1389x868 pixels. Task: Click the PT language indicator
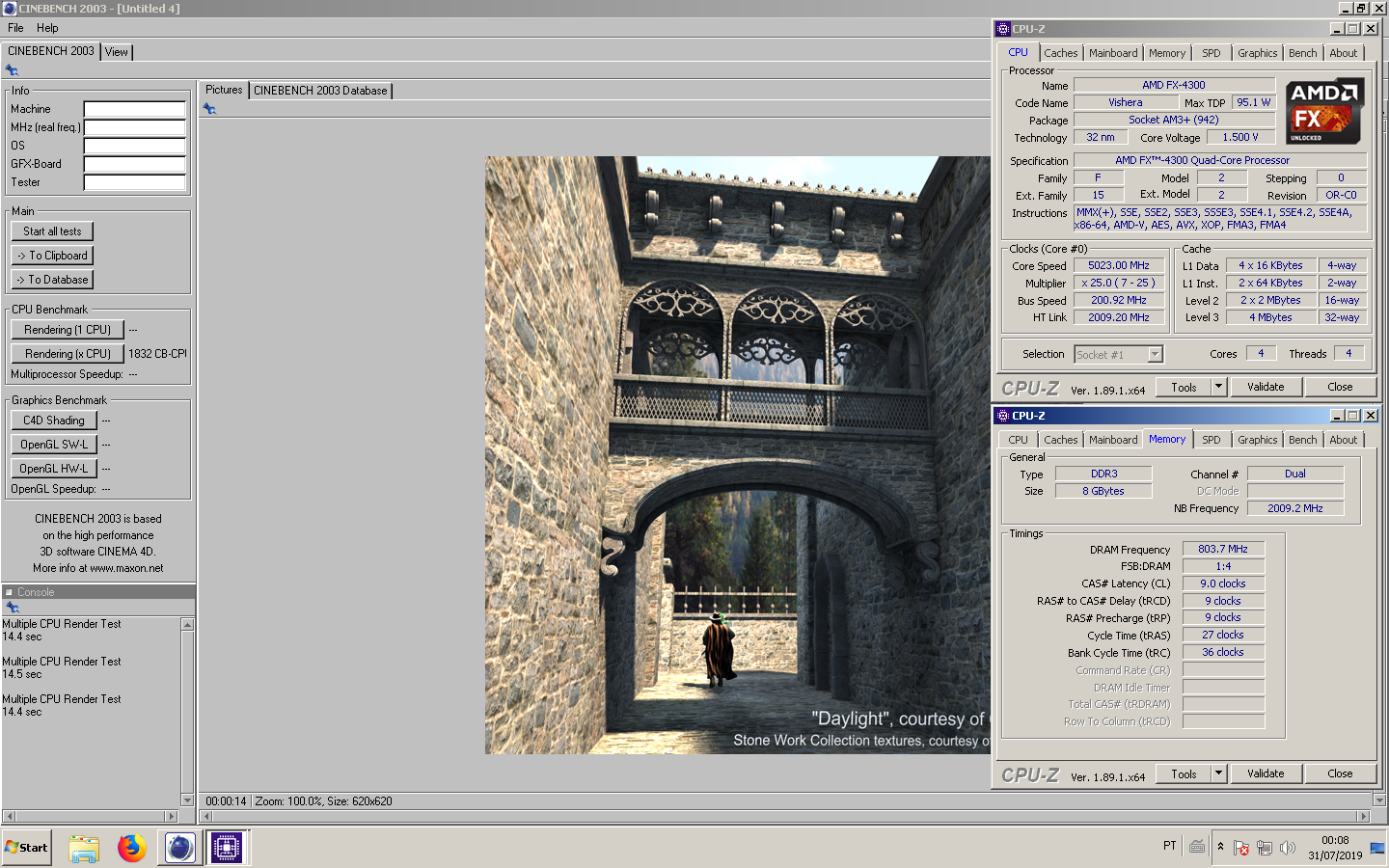[x=1170, y=846]
